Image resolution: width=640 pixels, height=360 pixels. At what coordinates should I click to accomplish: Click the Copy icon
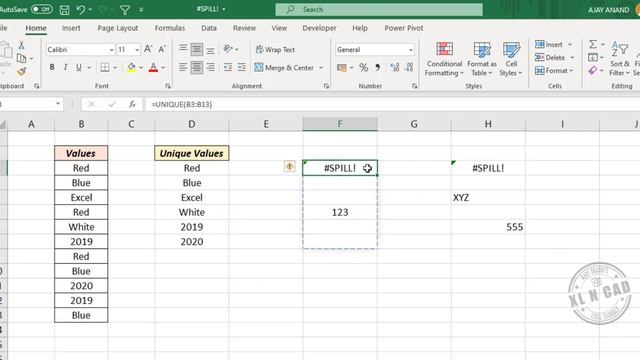(22, 58)
